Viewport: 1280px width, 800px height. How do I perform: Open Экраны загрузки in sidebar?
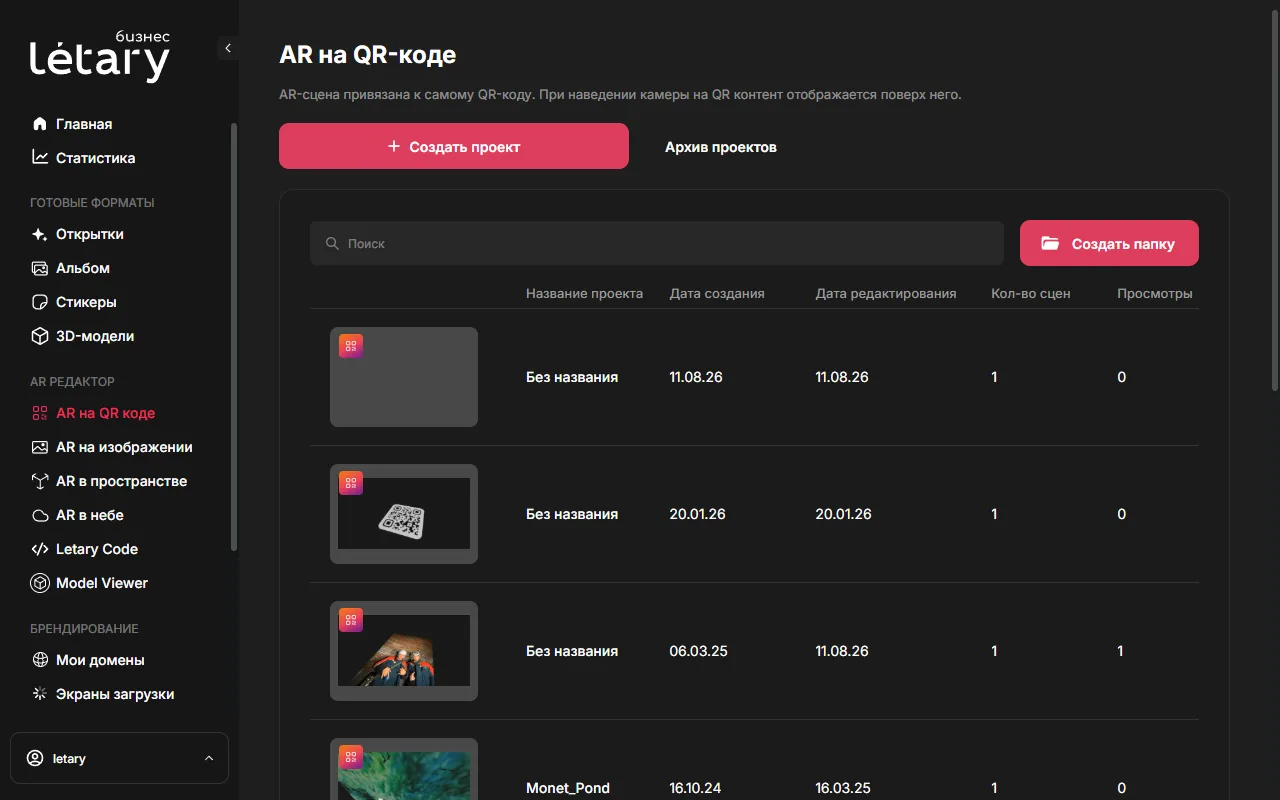(115, 694)
